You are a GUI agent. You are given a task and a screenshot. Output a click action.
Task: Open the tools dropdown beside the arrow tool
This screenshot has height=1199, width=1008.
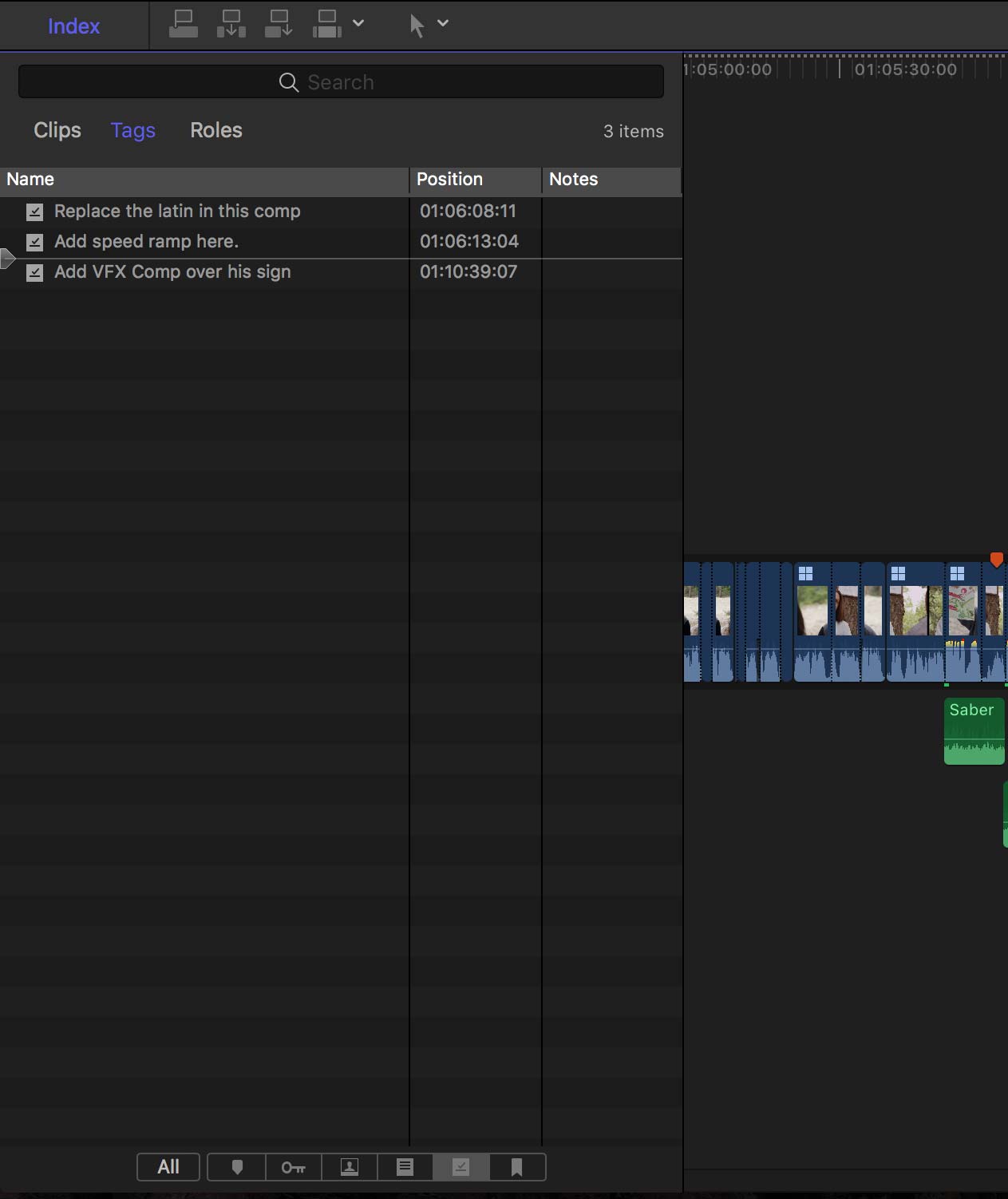click(x=443, y=23)
